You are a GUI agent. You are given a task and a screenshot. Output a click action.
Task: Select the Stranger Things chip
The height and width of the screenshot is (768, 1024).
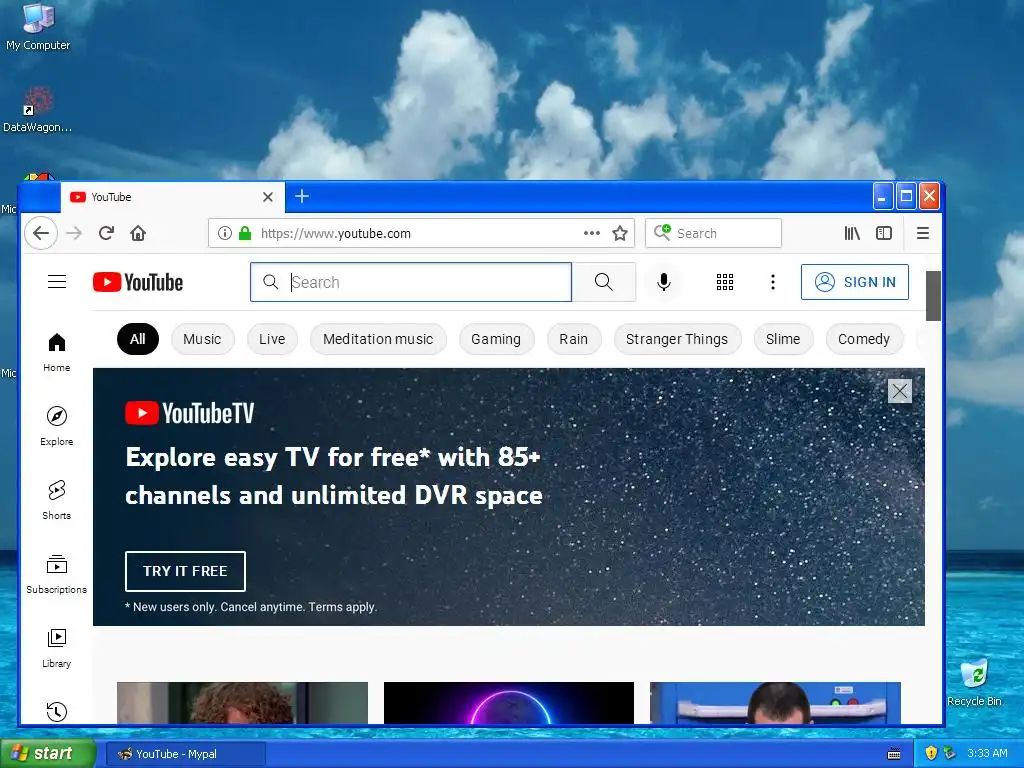[x=677, y=339]
